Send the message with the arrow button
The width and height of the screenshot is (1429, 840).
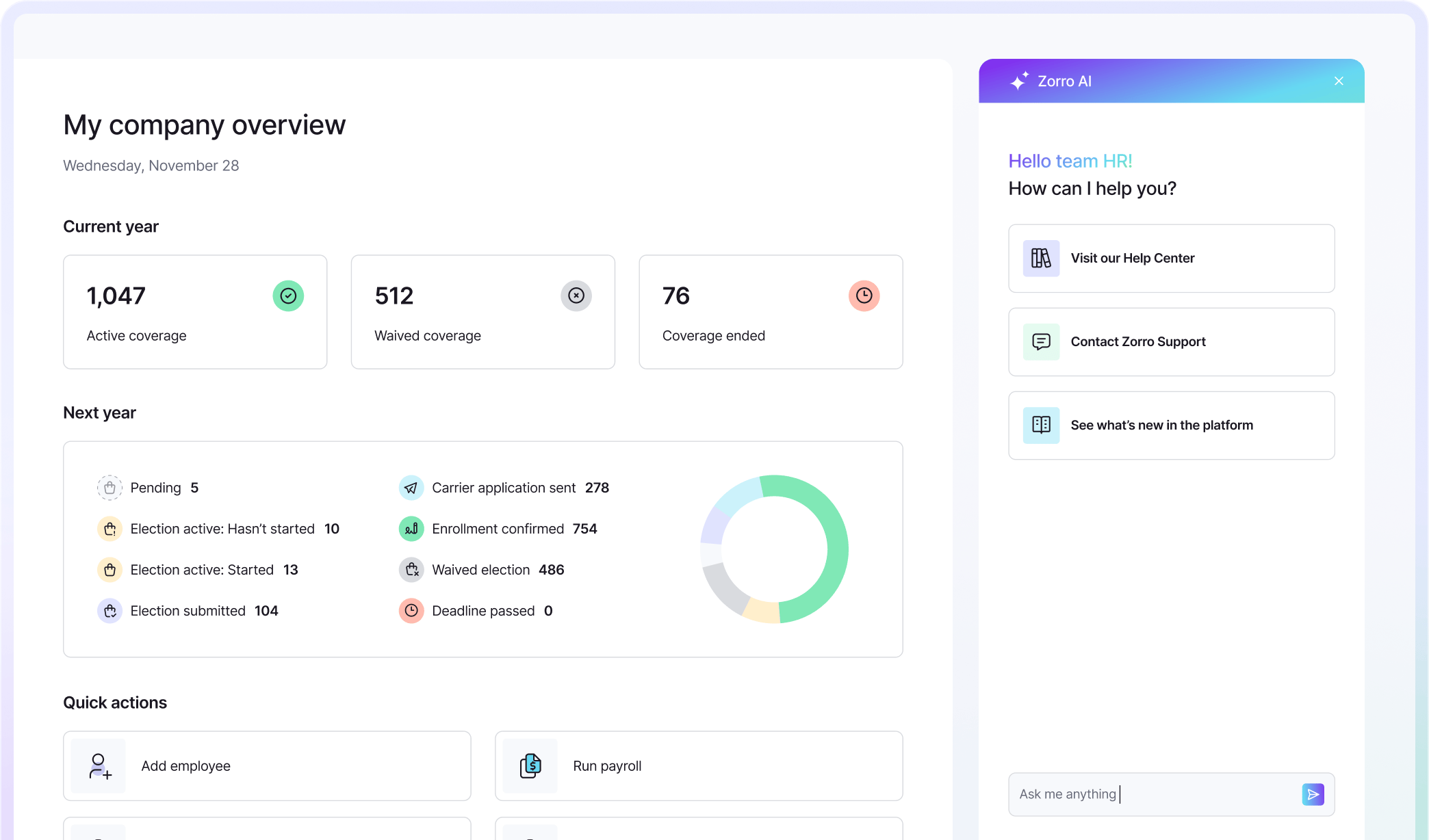point(1313,794)
